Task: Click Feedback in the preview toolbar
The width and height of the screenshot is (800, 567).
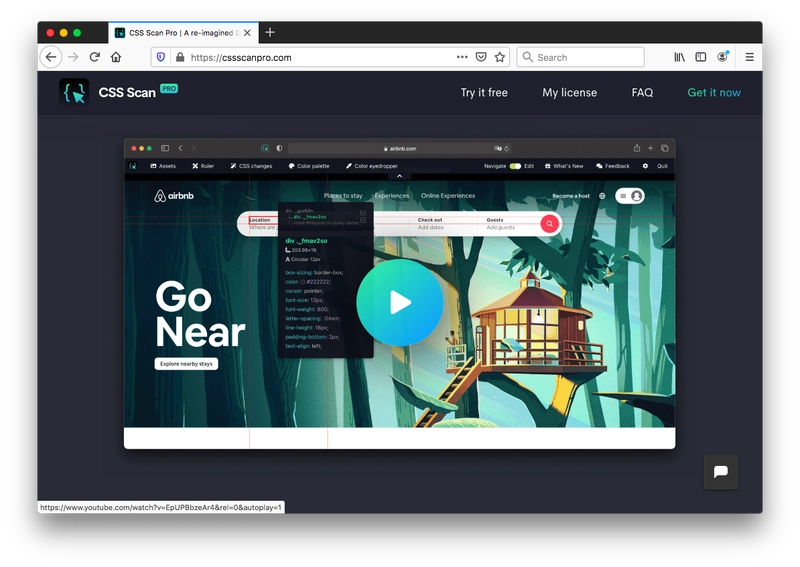Action: [x=613, y=166]
